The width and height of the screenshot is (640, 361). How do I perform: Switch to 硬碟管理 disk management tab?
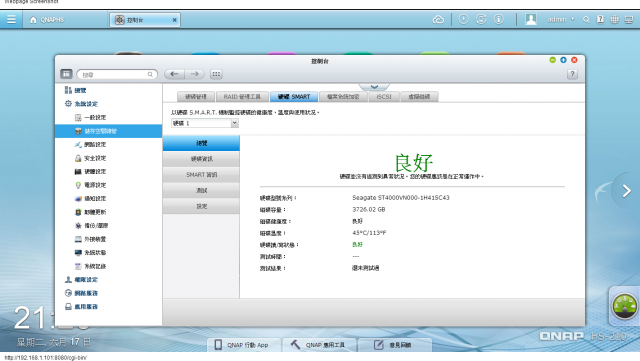click(x=196, y=97)
